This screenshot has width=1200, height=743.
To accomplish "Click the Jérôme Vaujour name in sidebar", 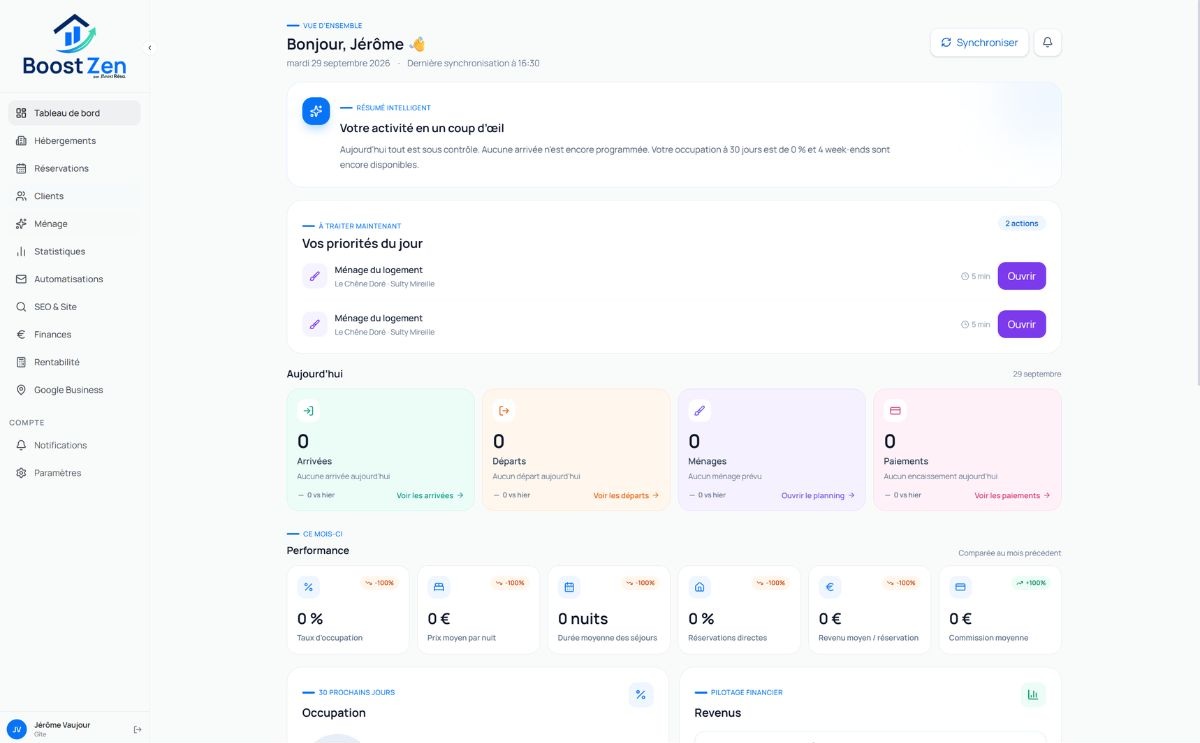I will [62, 725].
